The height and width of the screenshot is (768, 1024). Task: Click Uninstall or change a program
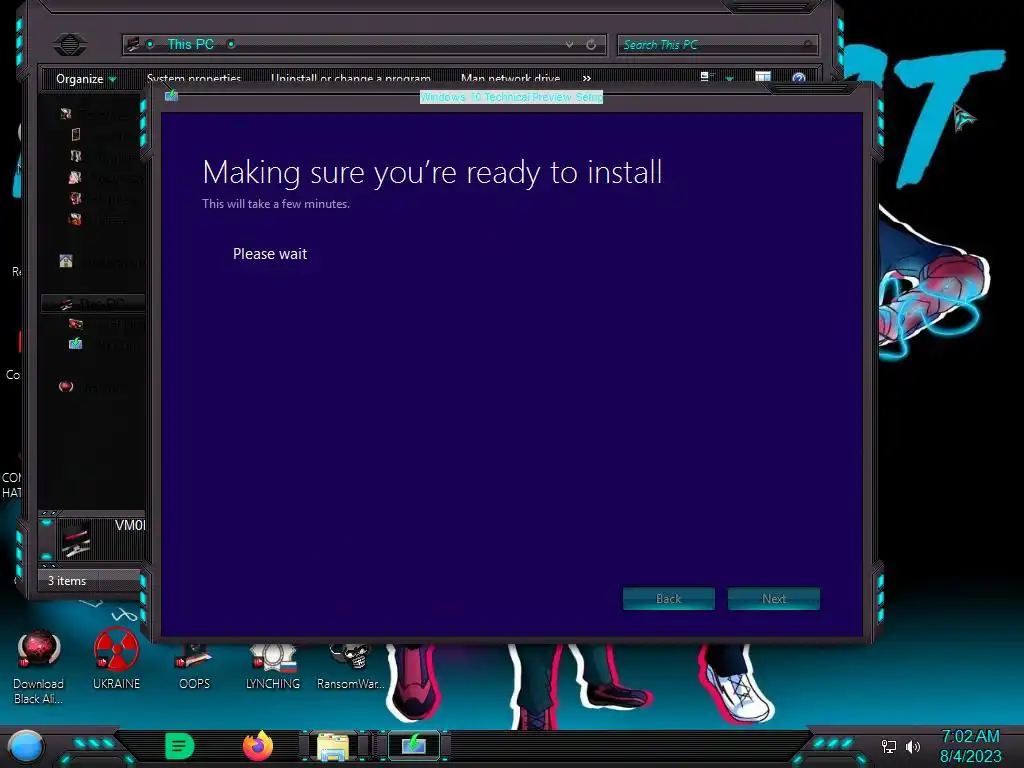tap(351, 78)
